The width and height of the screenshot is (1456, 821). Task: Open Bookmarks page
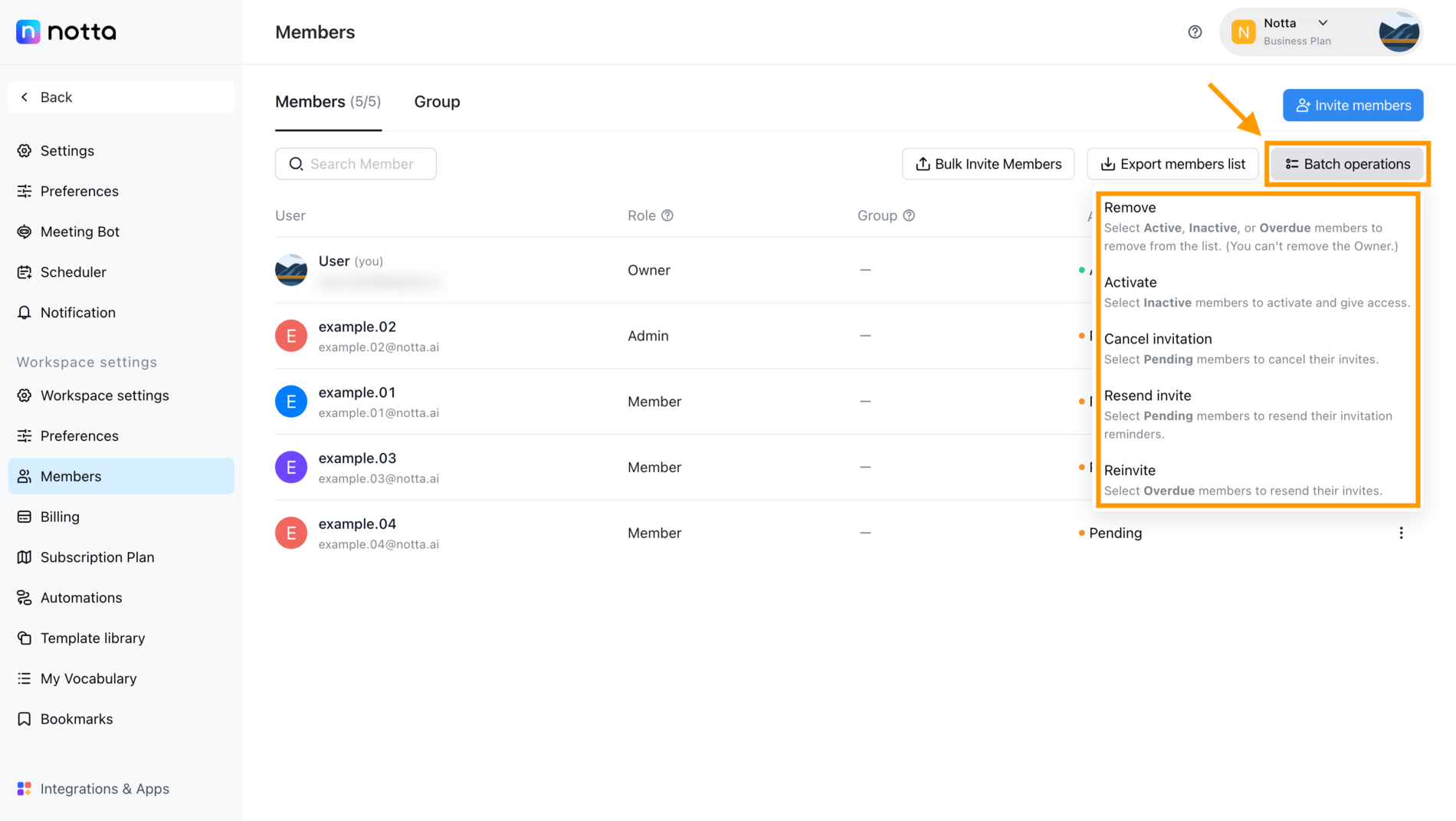click(x=121, y=719)
